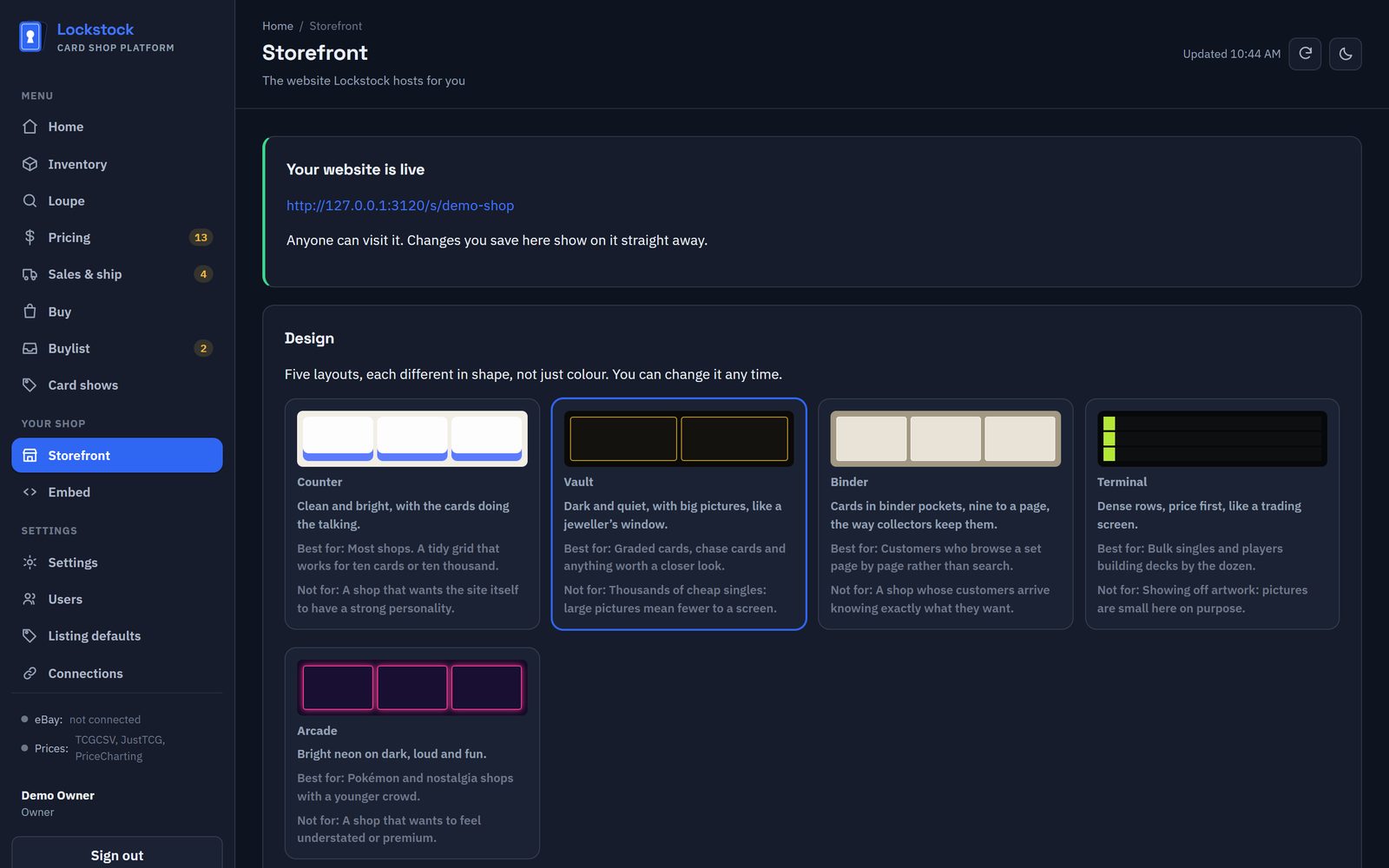Click the 'Your website is live' heading
The height and width of the screenshot is (868, 1389).
tap(356, 169)
